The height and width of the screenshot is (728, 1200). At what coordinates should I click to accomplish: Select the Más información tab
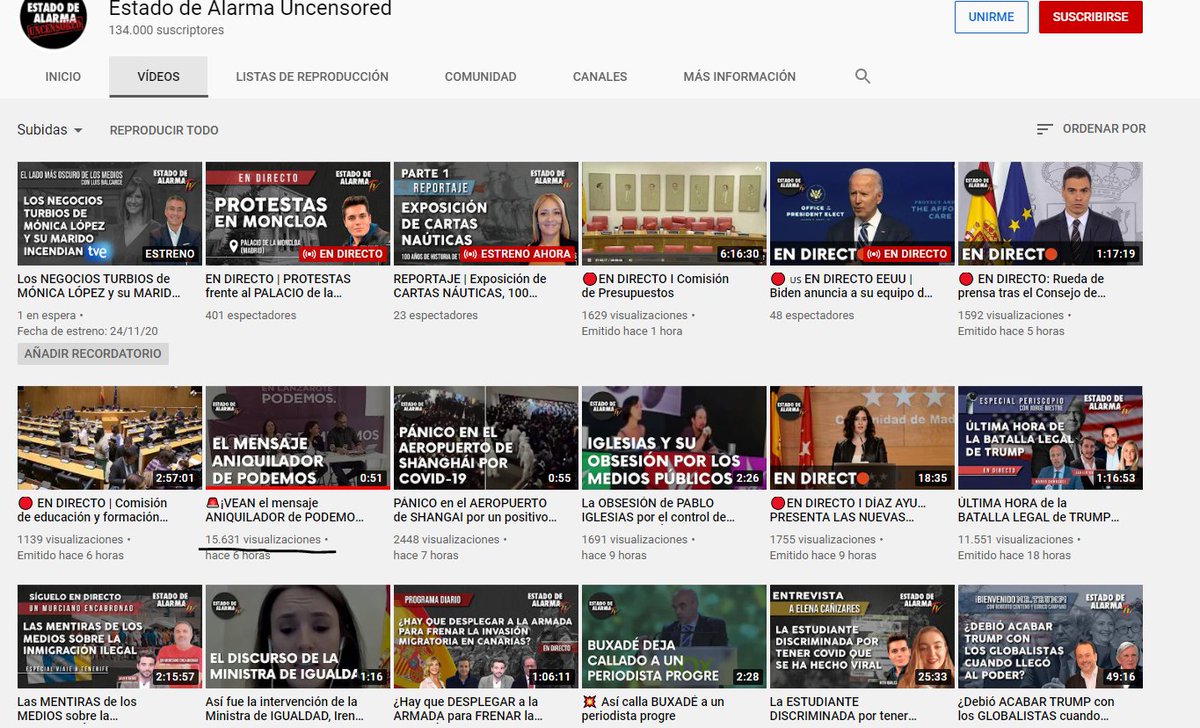click(x=740, y=76)
